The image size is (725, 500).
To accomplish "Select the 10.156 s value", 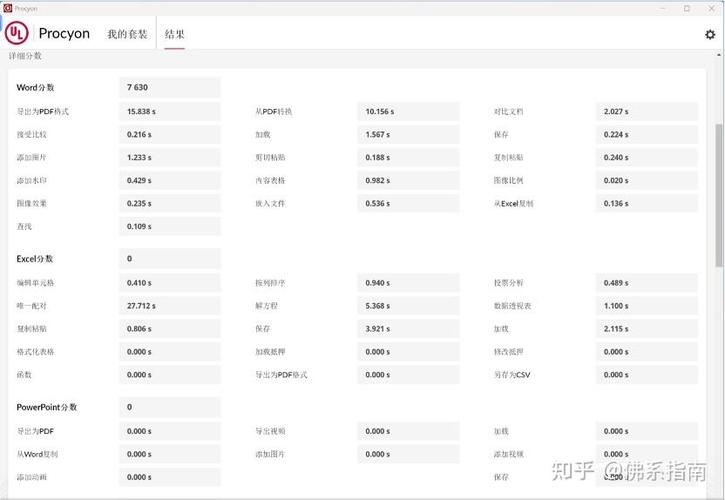I will [408, 111].
